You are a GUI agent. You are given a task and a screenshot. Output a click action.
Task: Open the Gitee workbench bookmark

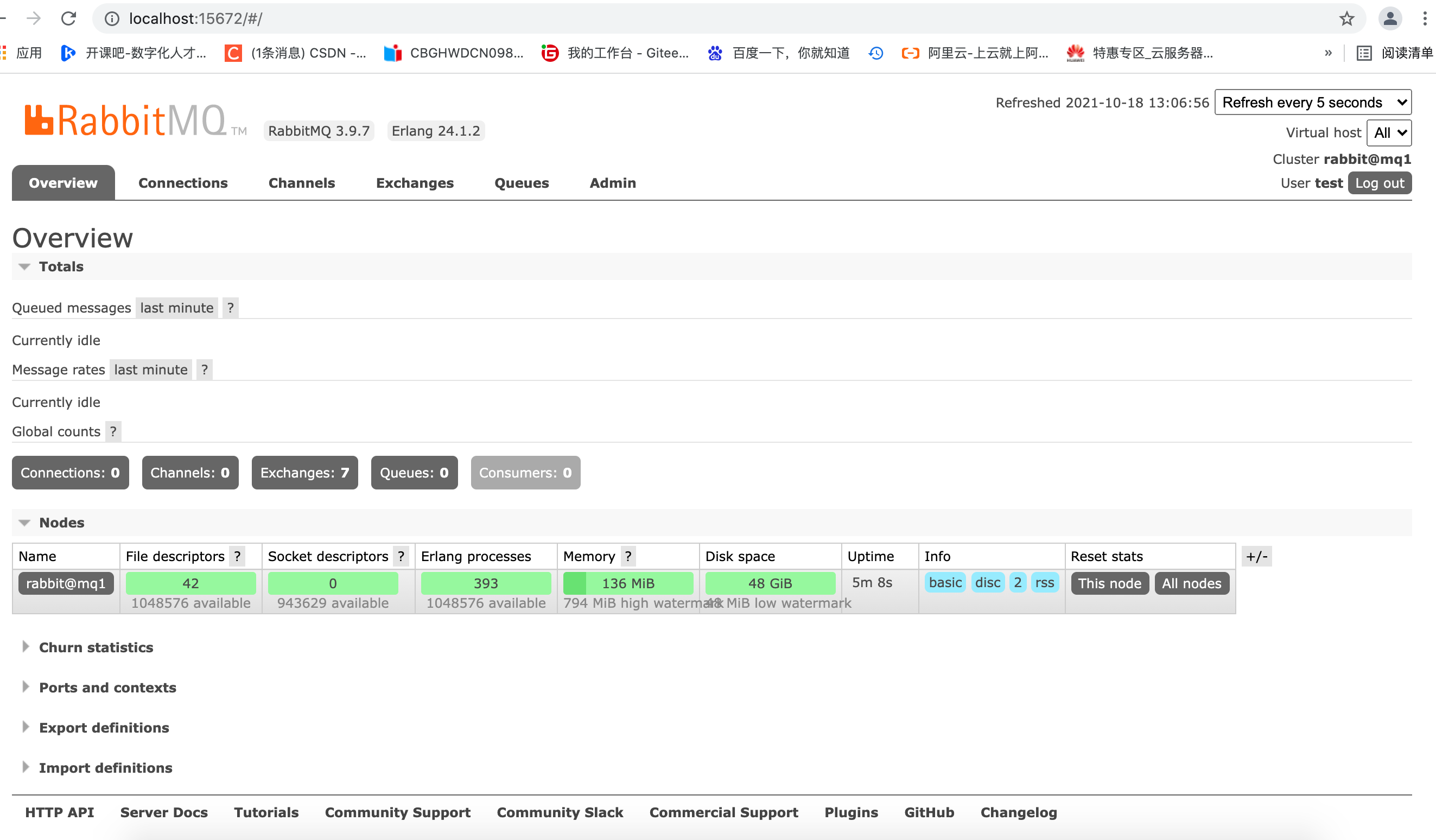pos(615,53)
